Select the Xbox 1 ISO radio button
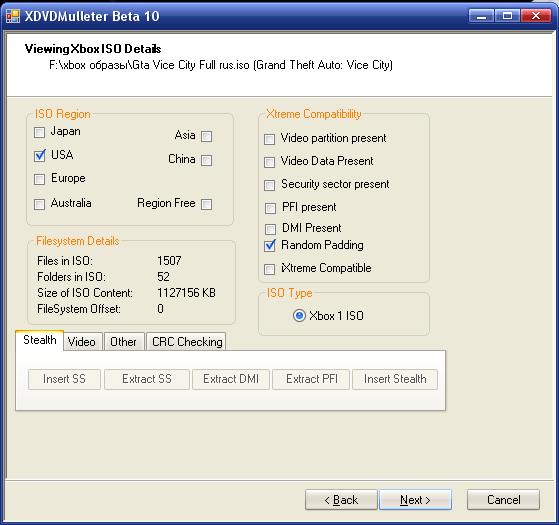This screenshot has height=525, width=559. point(299,316)
